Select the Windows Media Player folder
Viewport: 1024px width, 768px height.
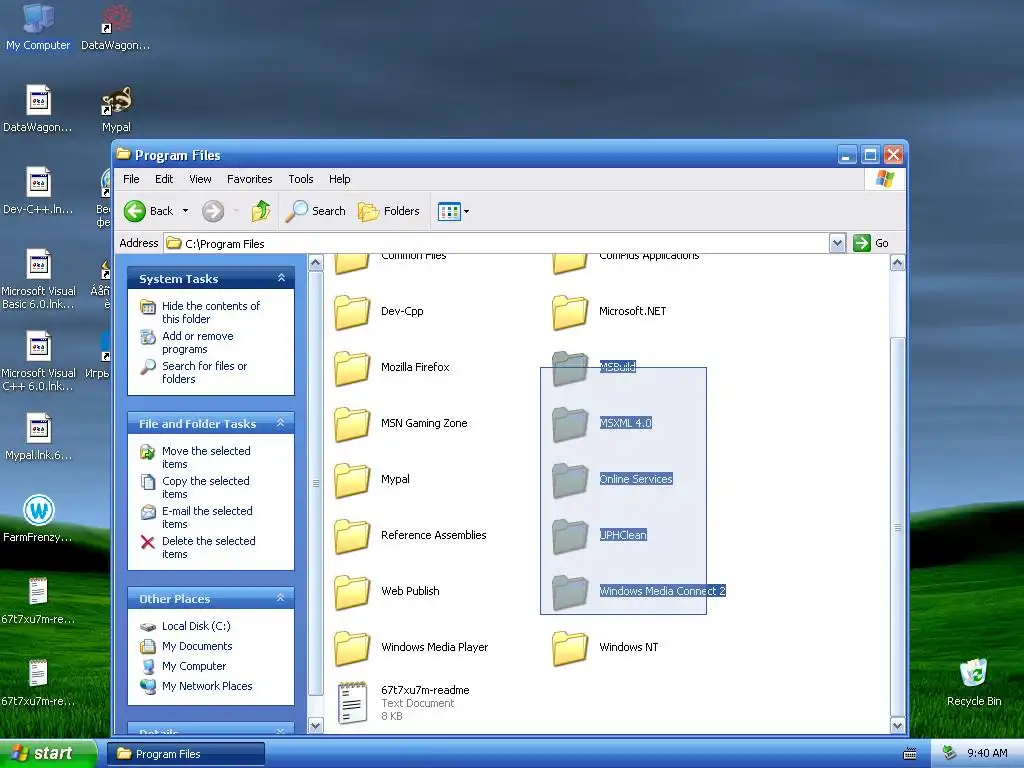(411, 647)
